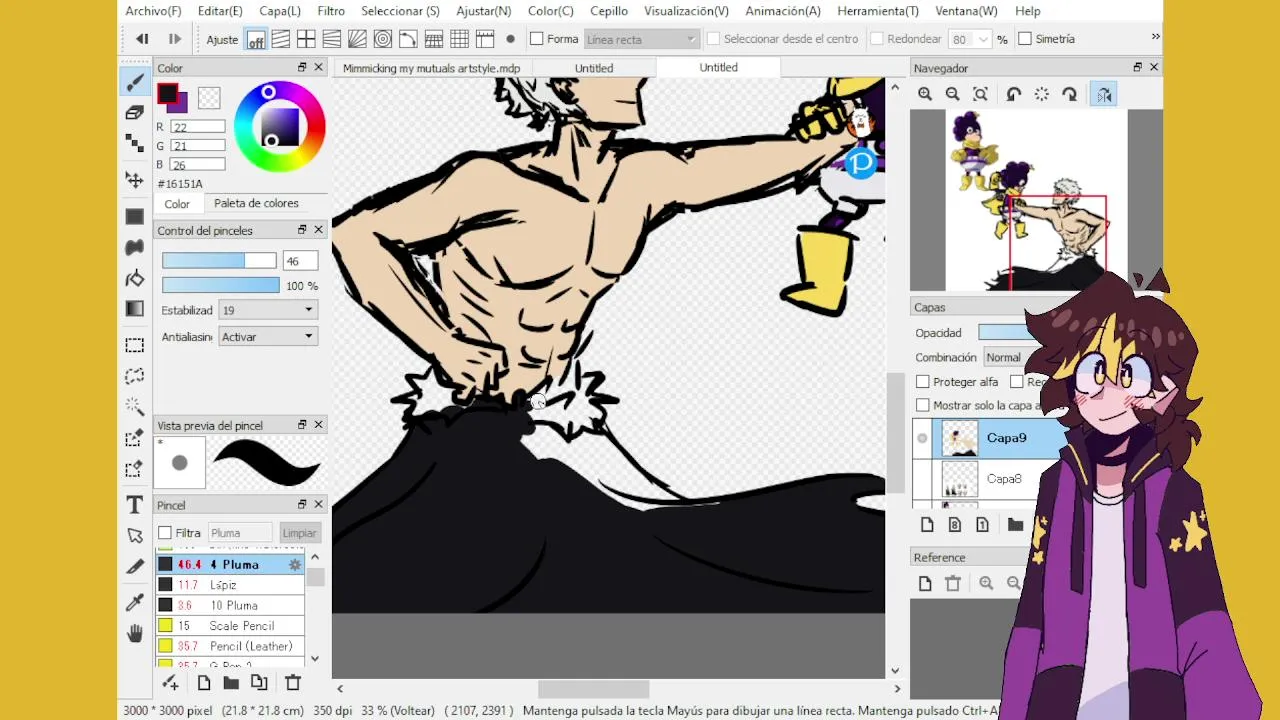Open the Capa(L) menu
Screen dimensions: 1280x720
click(x=280, y=11)
